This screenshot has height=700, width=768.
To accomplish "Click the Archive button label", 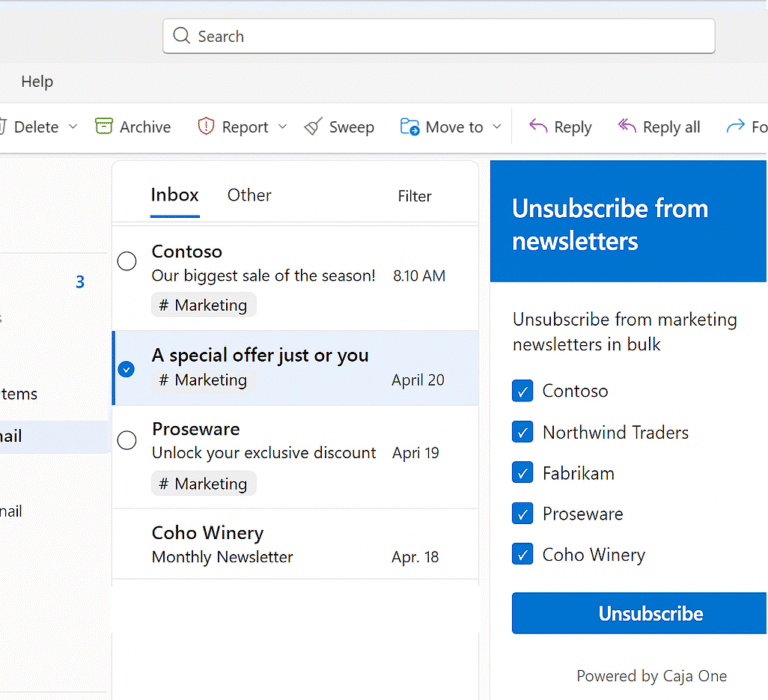I will click(145, 127).
